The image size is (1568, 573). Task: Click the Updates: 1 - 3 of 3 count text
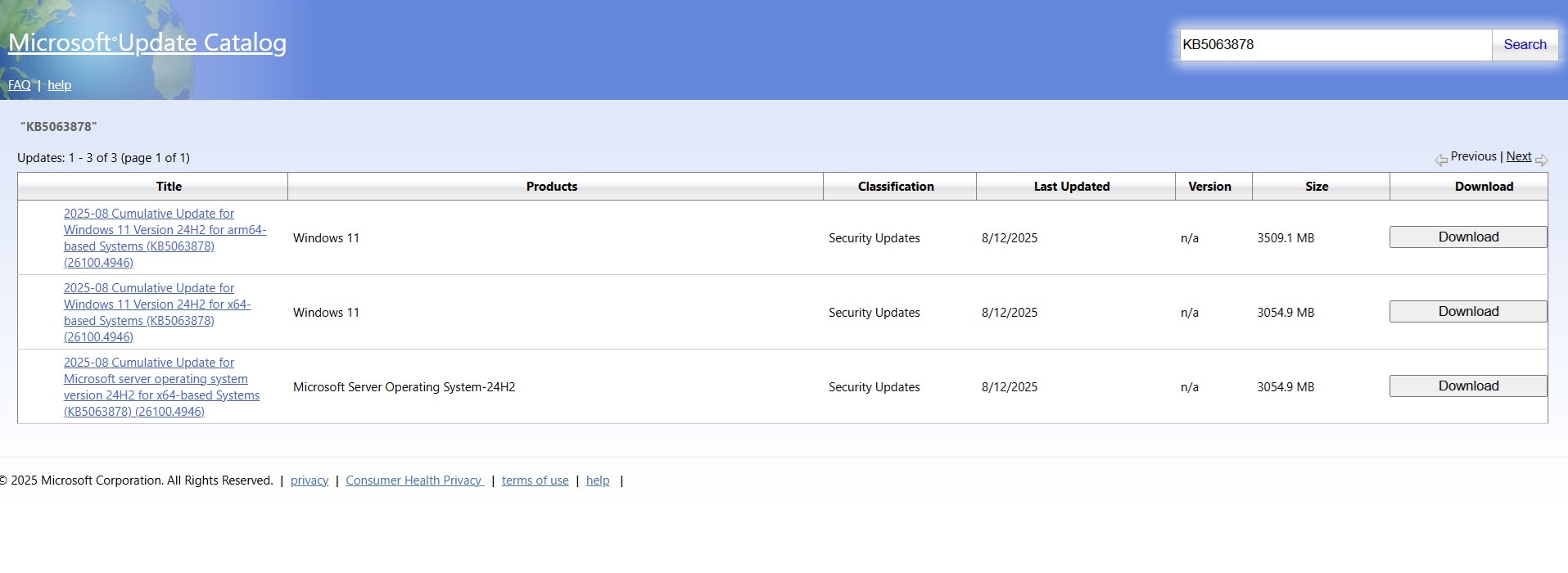pyautogui.click(x=103, y=158)
